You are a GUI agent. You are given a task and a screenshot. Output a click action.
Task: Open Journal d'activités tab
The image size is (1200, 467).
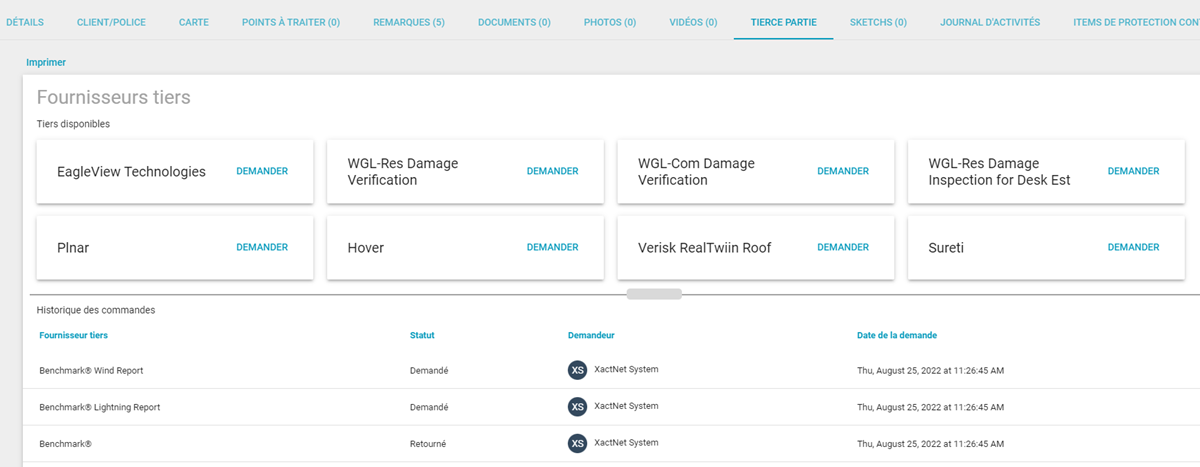(990, 21)
